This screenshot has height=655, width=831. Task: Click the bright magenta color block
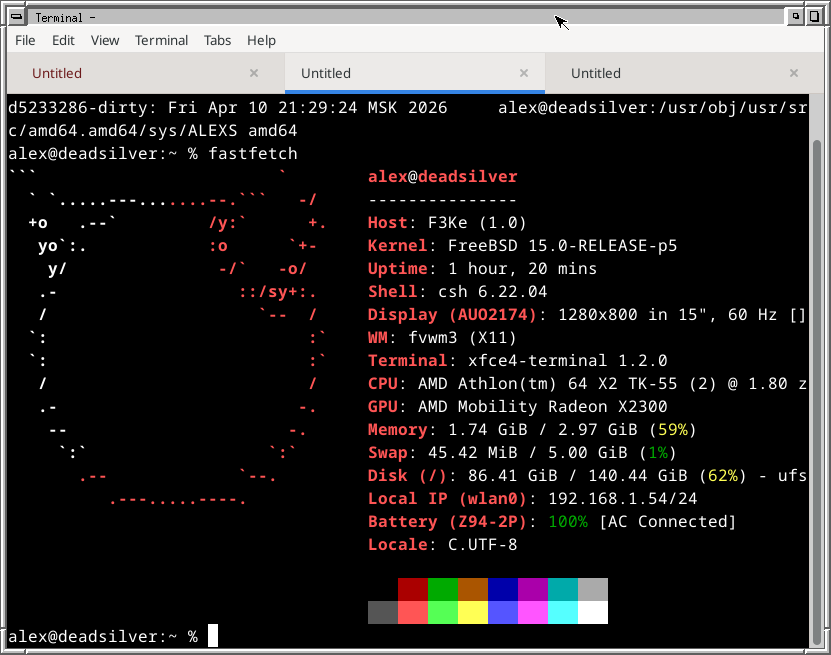click(533, 612)
